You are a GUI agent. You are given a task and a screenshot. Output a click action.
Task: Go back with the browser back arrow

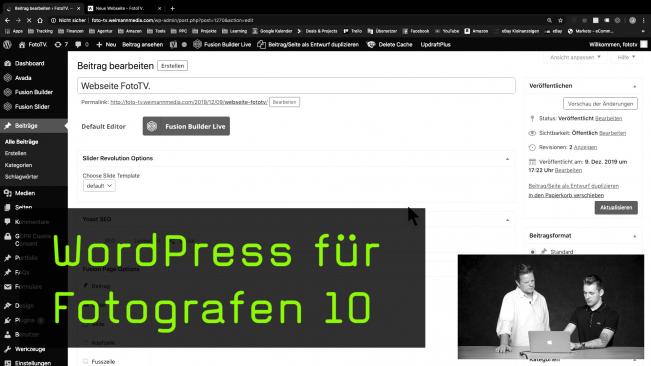tap(7, 20)
